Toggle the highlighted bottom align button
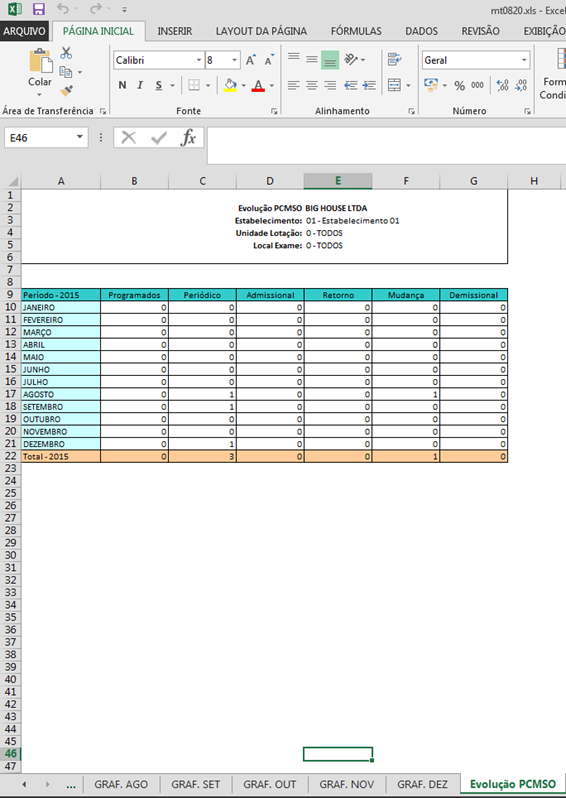566x798 pixels. point(330,60)
